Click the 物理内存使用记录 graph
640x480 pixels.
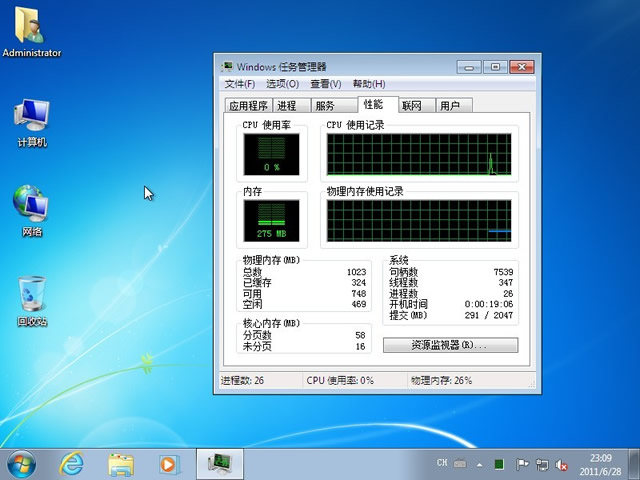[x=419, y=220]
